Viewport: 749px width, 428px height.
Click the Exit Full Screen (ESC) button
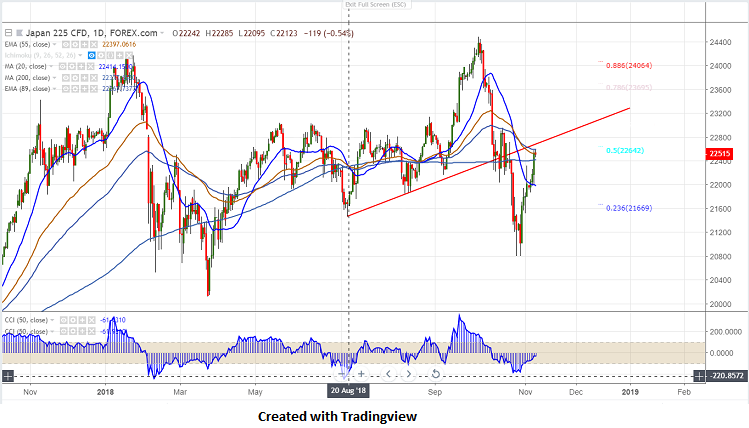click(x=376, y=5)
